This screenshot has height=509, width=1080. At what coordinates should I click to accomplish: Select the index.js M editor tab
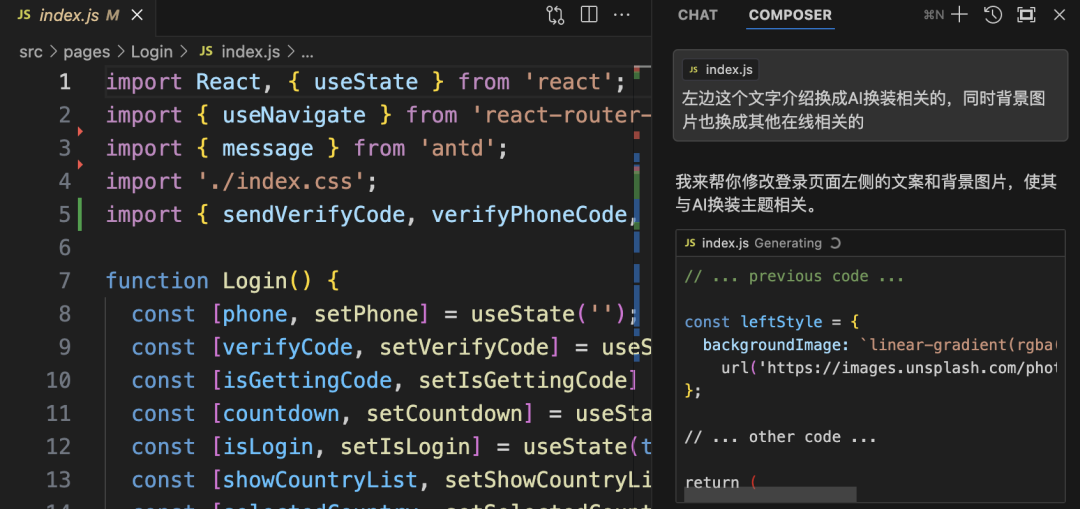click(x=78, y=17)
